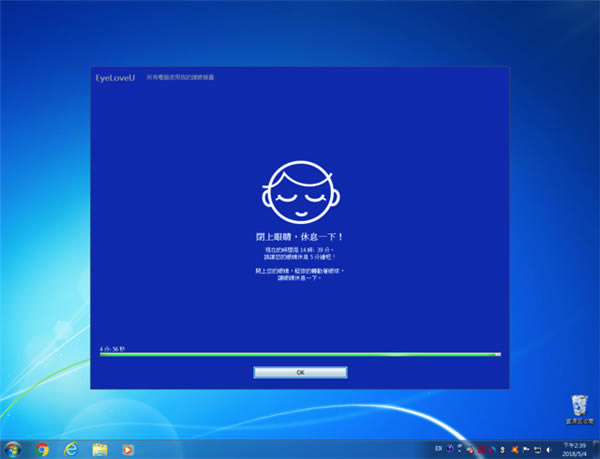Screen dimensions: 600x459
Task: Click the "閉上眼睛，休息一下！" heading
Action: (300, 237)
